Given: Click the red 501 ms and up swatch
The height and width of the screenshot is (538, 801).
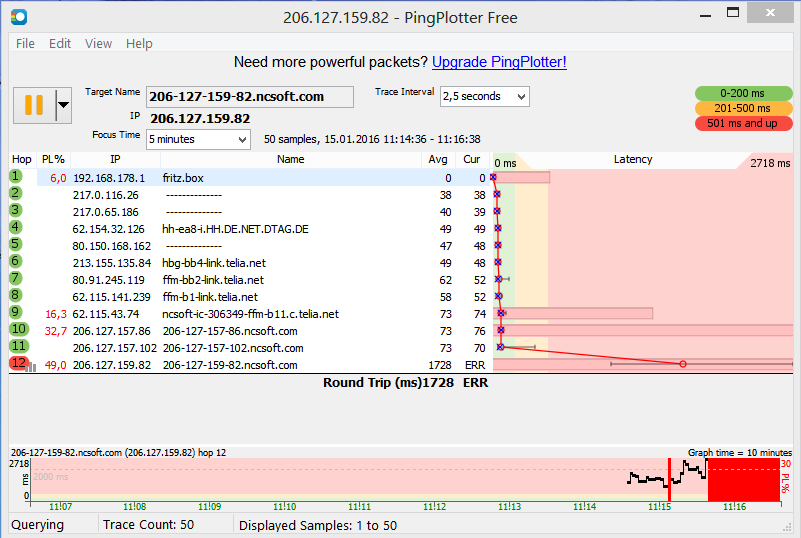Looking at the screenshot, I should (x=743, y=123).
